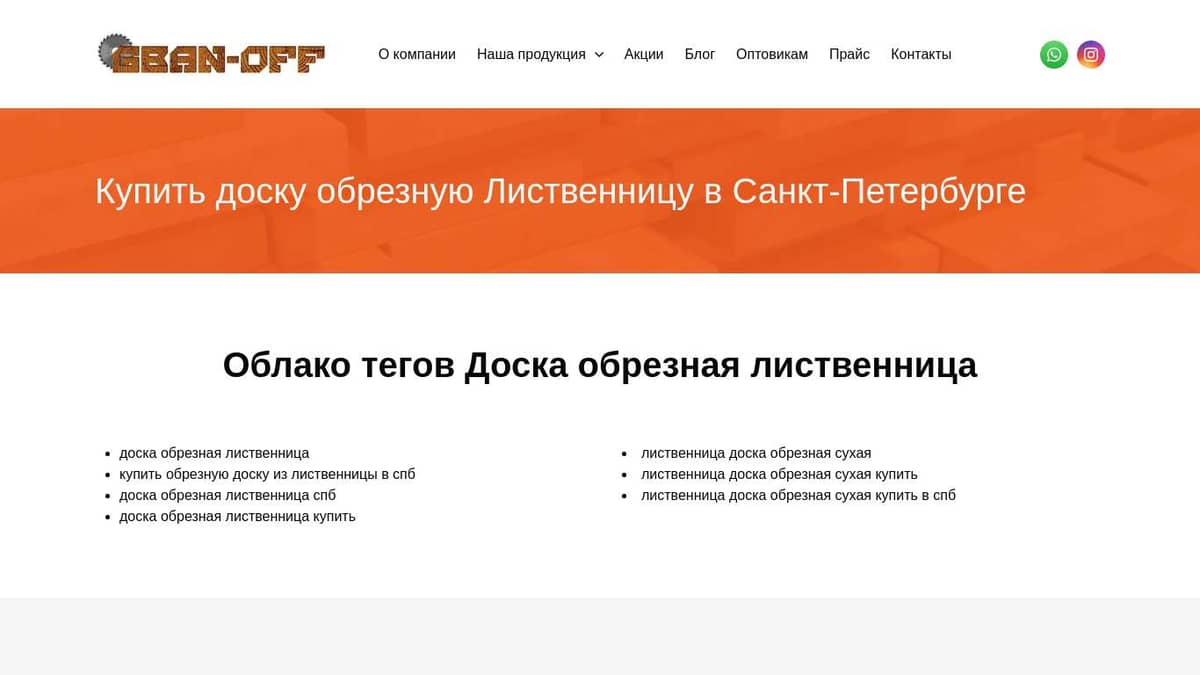Expand the Наша продукция dropdown chevron
The image size is (1200, 675).
tap(599, 55)
